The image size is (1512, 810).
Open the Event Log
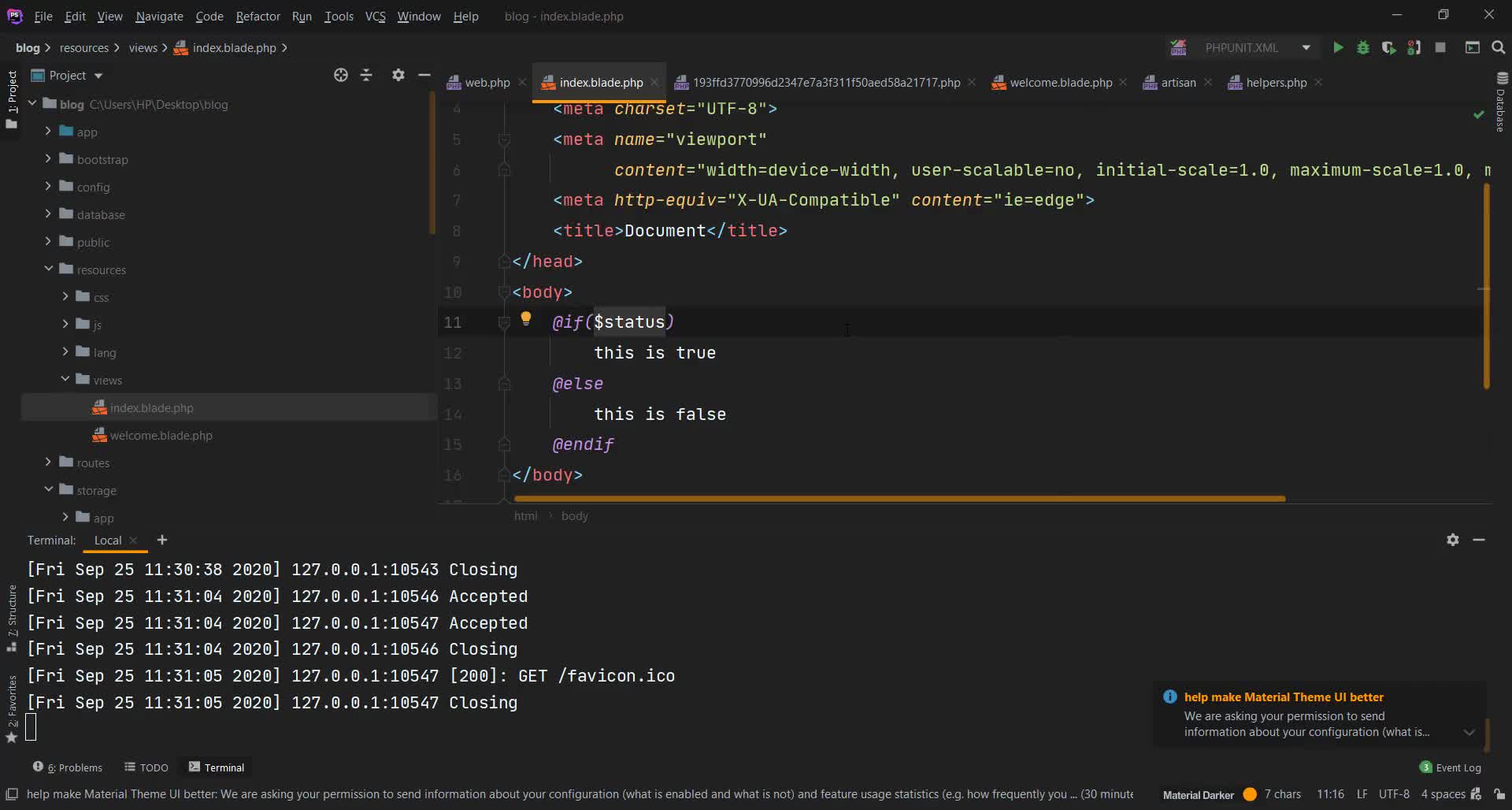point(1450,767)
